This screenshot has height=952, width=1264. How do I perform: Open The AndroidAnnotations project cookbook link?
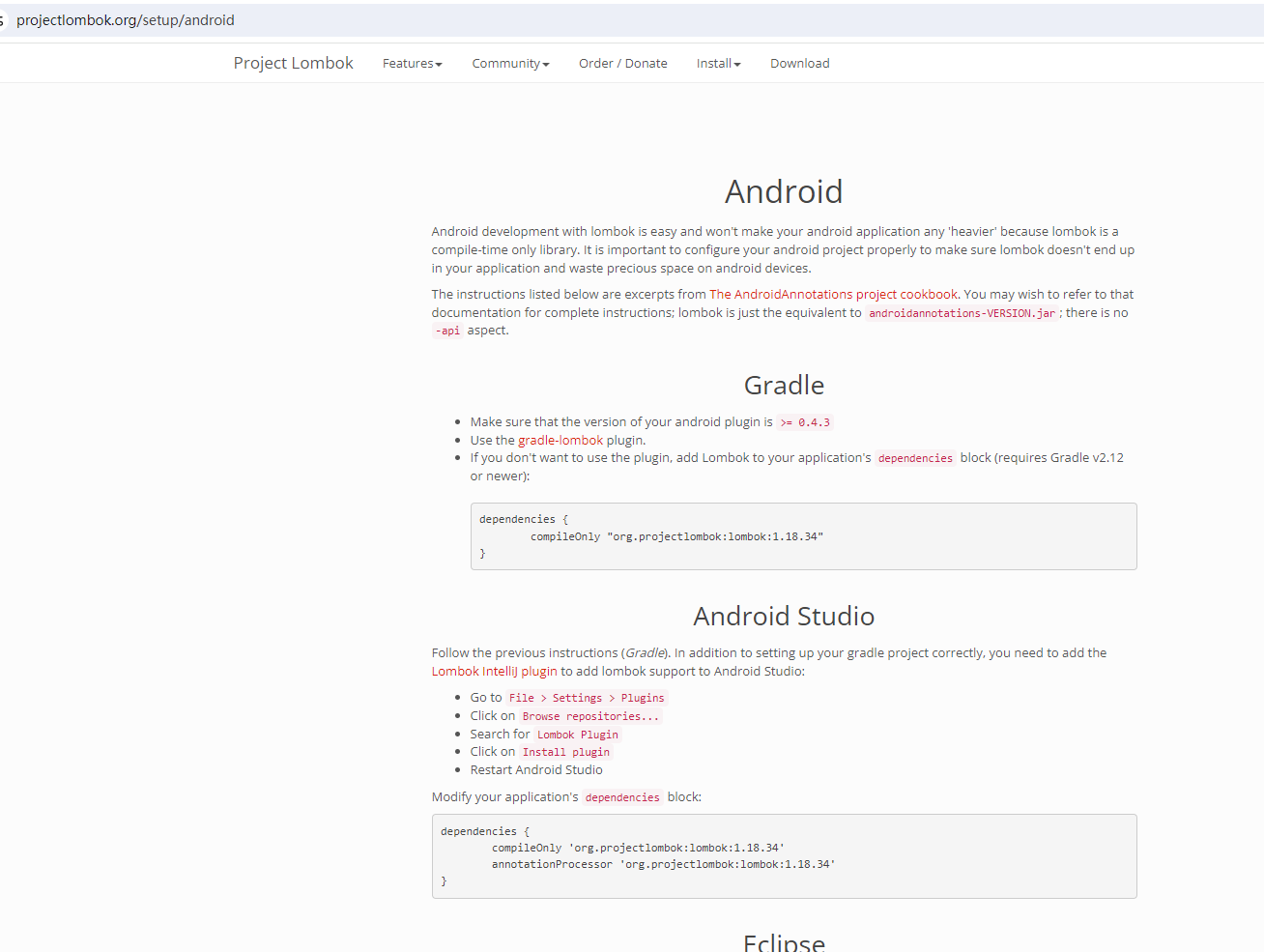pyautogui.click(x=833, y=294)
